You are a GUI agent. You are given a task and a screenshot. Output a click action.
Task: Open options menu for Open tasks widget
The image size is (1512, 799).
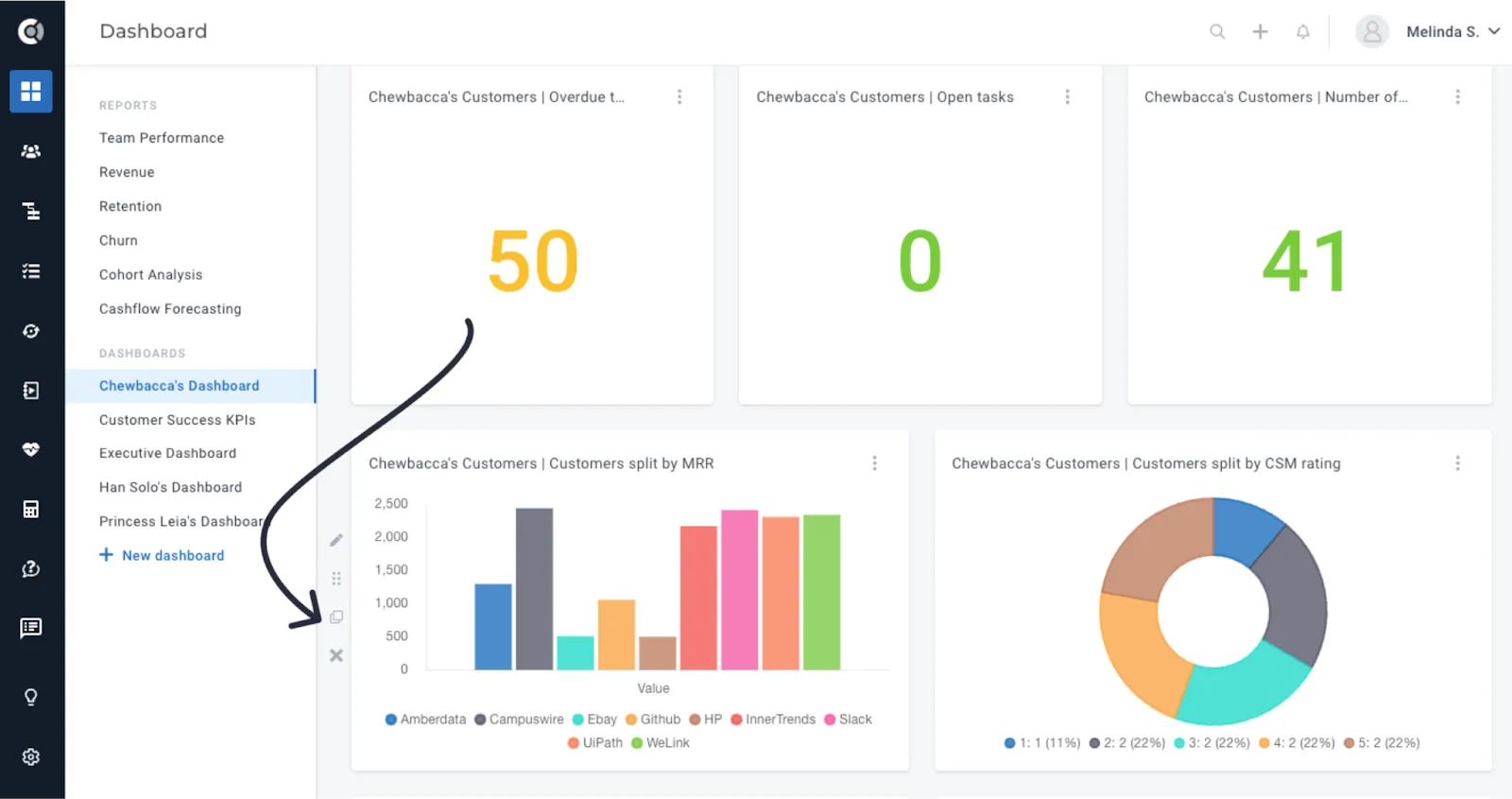[x=1068, y=97]
